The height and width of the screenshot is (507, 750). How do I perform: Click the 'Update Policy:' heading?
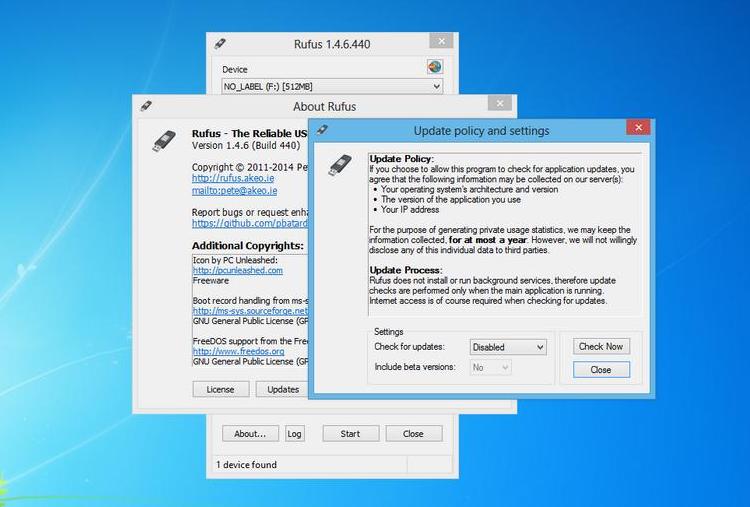point(401,159)
